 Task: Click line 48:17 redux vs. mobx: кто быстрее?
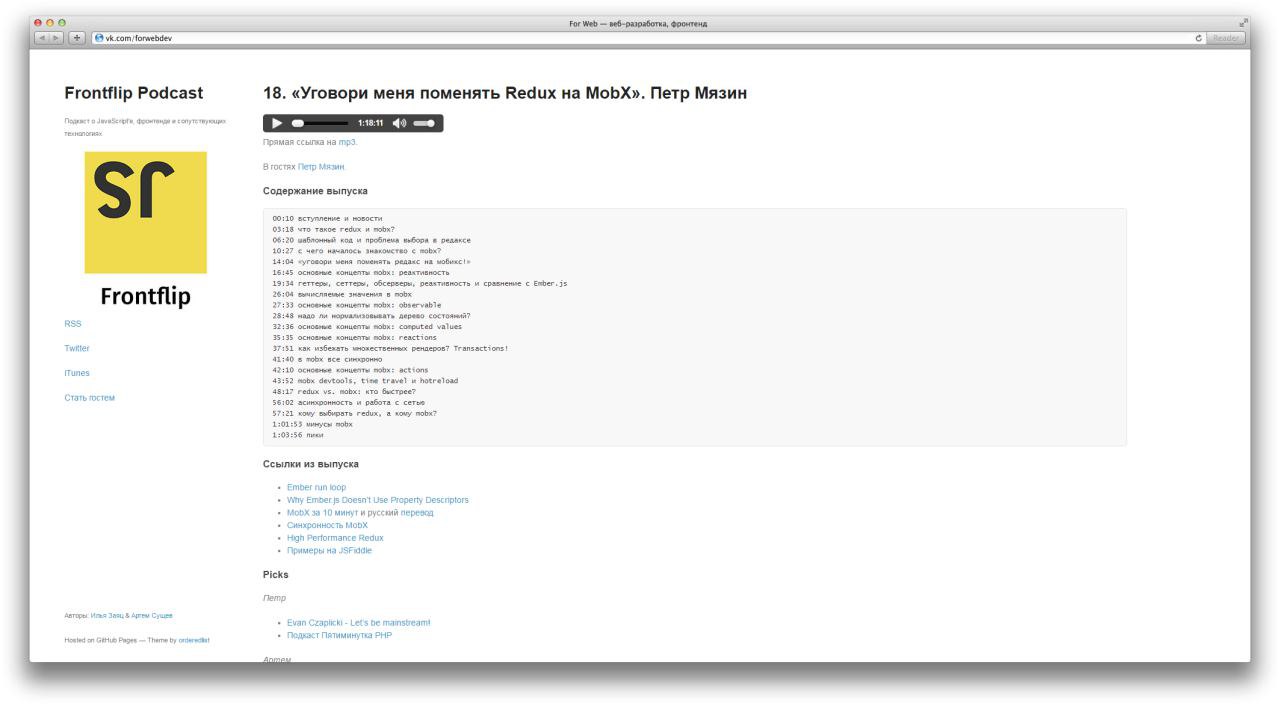[x=344, y=392]
